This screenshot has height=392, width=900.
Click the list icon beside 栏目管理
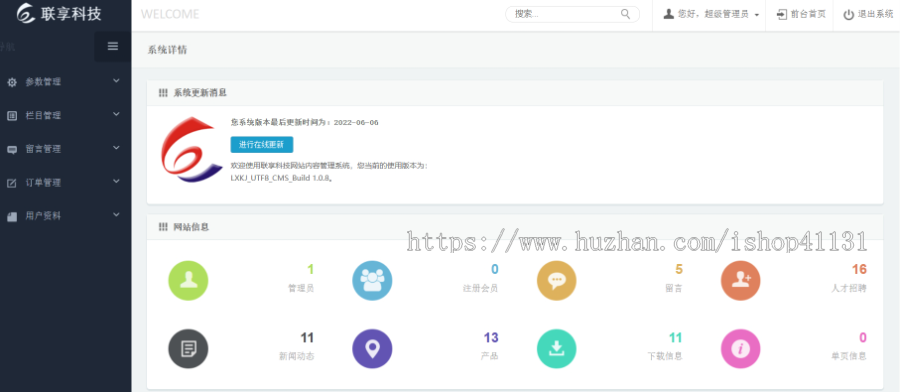pos(11,115)
